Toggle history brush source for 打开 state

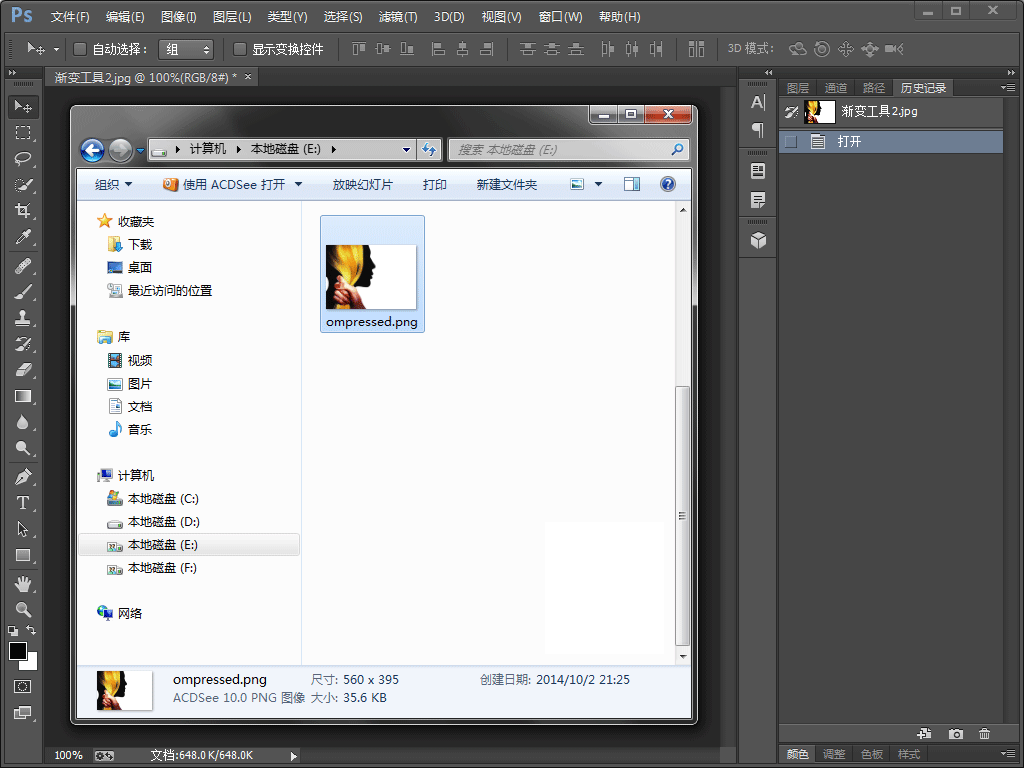[791, 142]
